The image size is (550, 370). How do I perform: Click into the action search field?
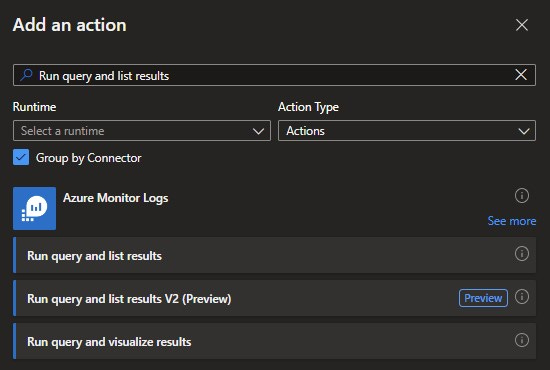pos(274,75)
